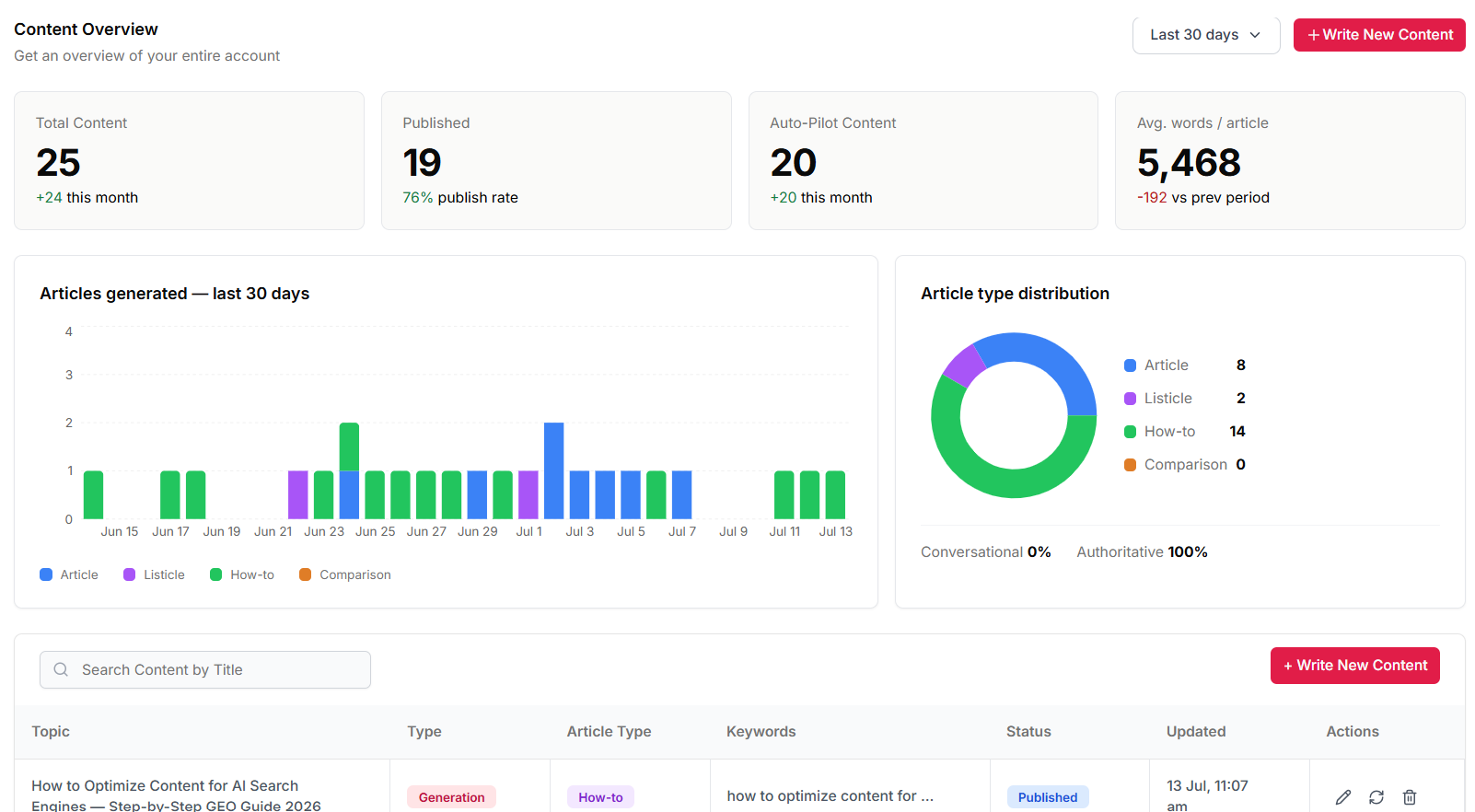Click the Status column header
Screen dimensions: 1475x812
click(1028, 732)
